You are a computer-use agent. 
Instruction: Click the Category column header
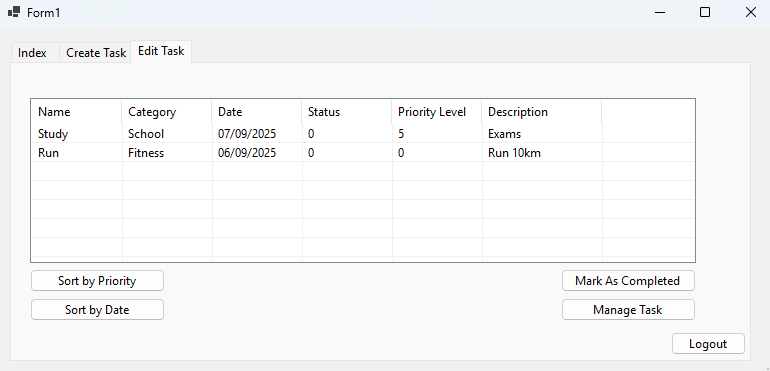coord(167,112)
